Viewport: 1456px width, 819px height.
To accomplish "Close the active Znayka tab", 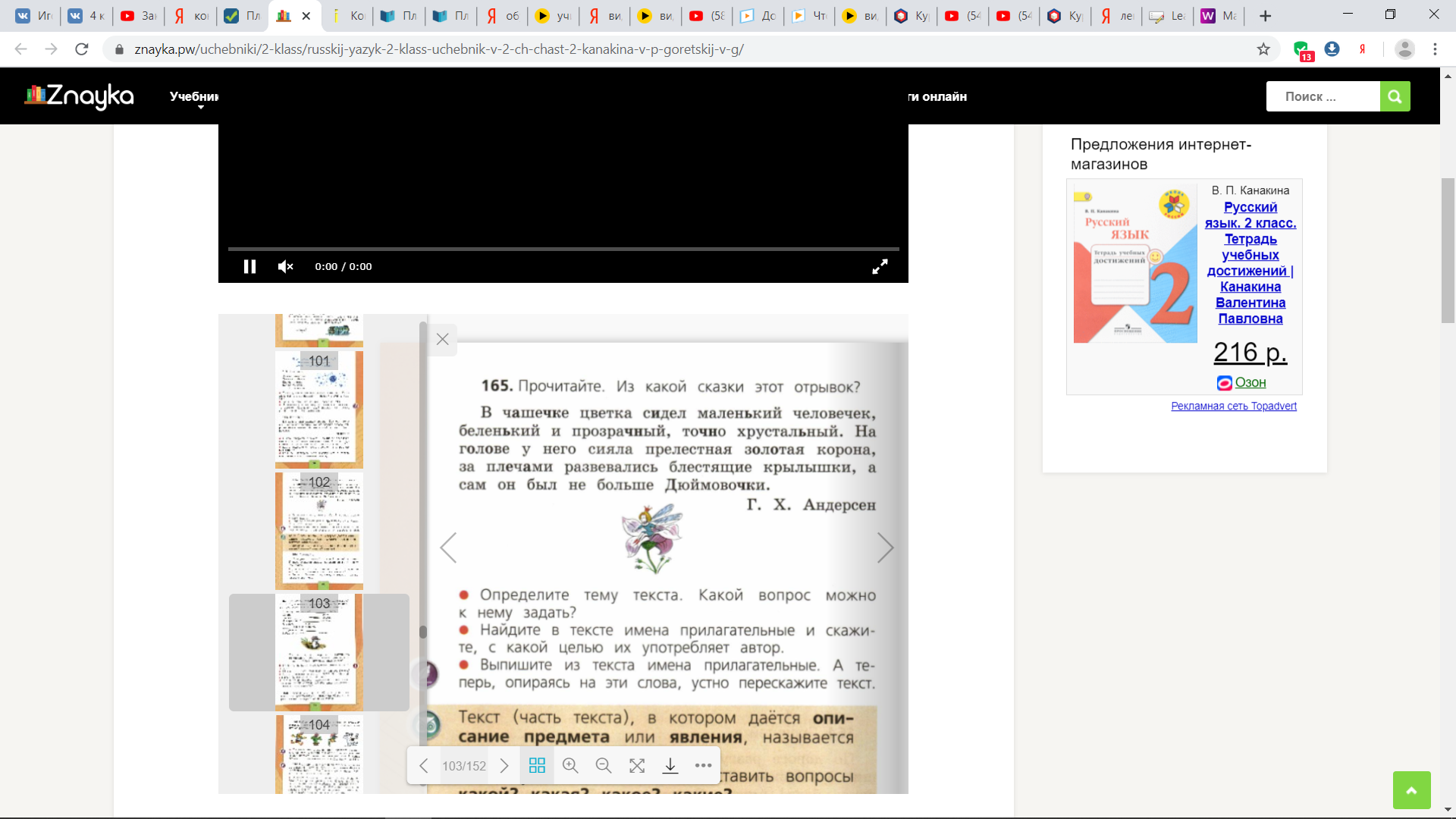I will point(306,16).
